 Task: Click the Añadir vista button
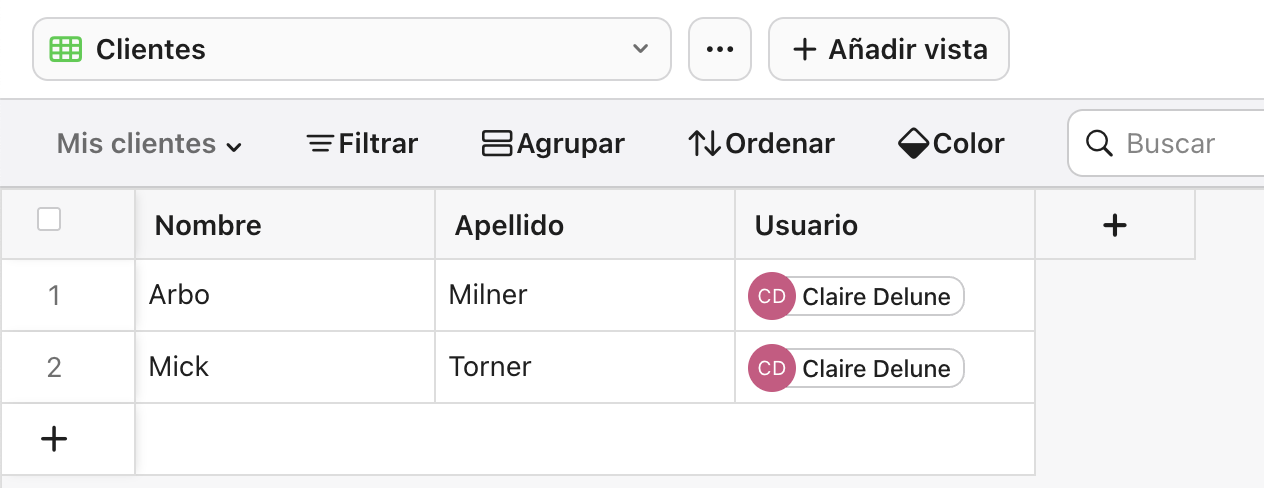coord(888,49)
